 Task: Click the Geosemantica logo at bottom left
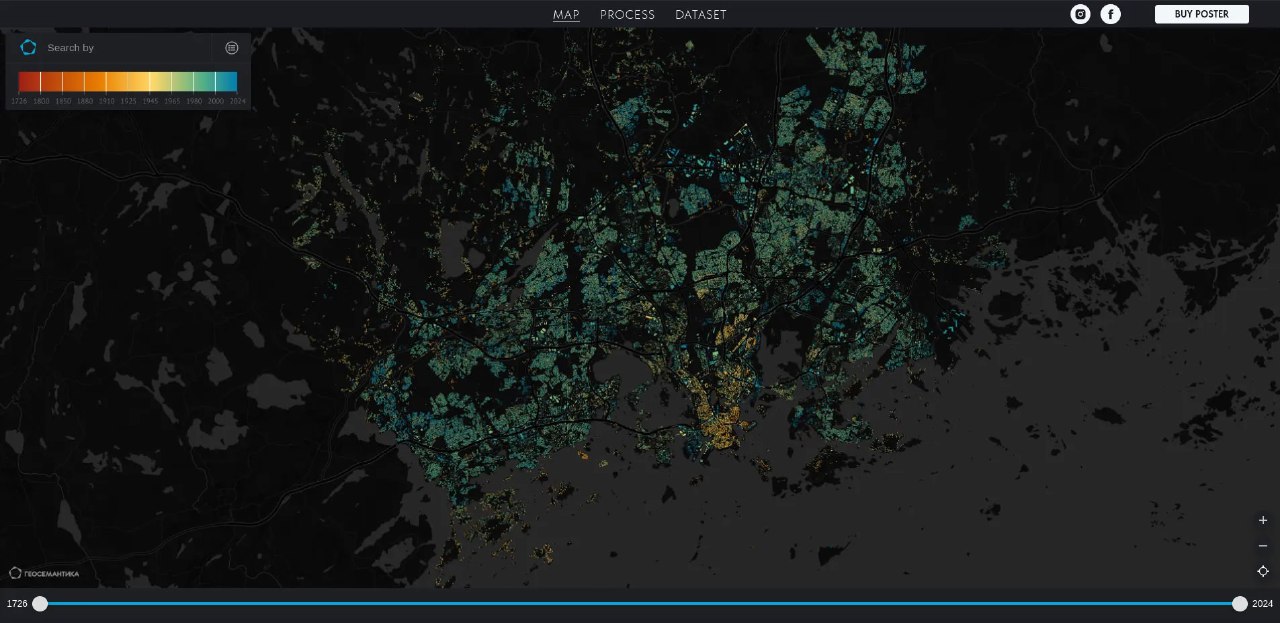pyautogui.click(x=44, y=573)
